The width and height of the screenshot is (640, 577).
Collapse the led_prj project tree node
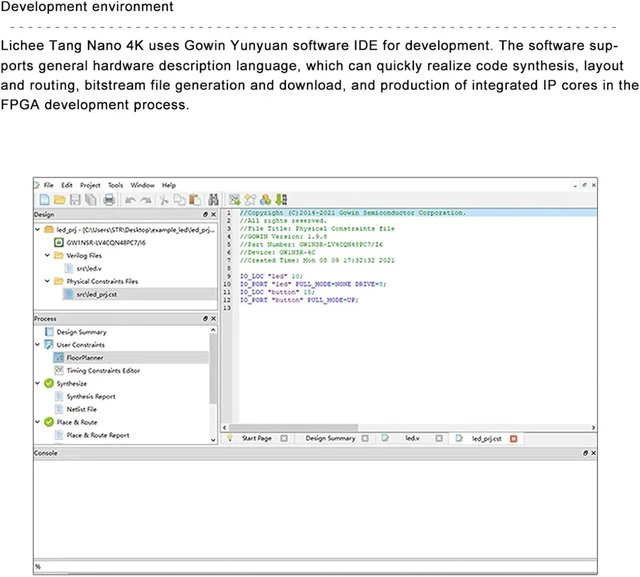(x=38, y=229)
